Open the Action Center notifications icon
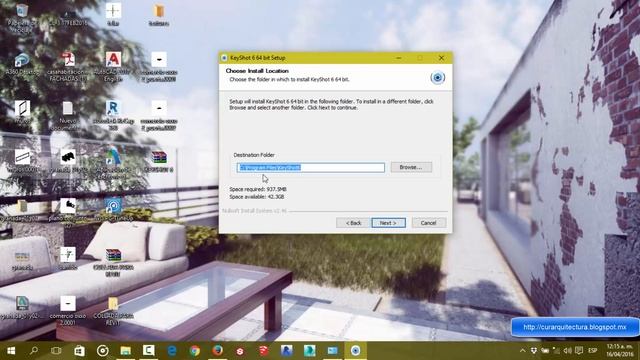 [579, 351]
